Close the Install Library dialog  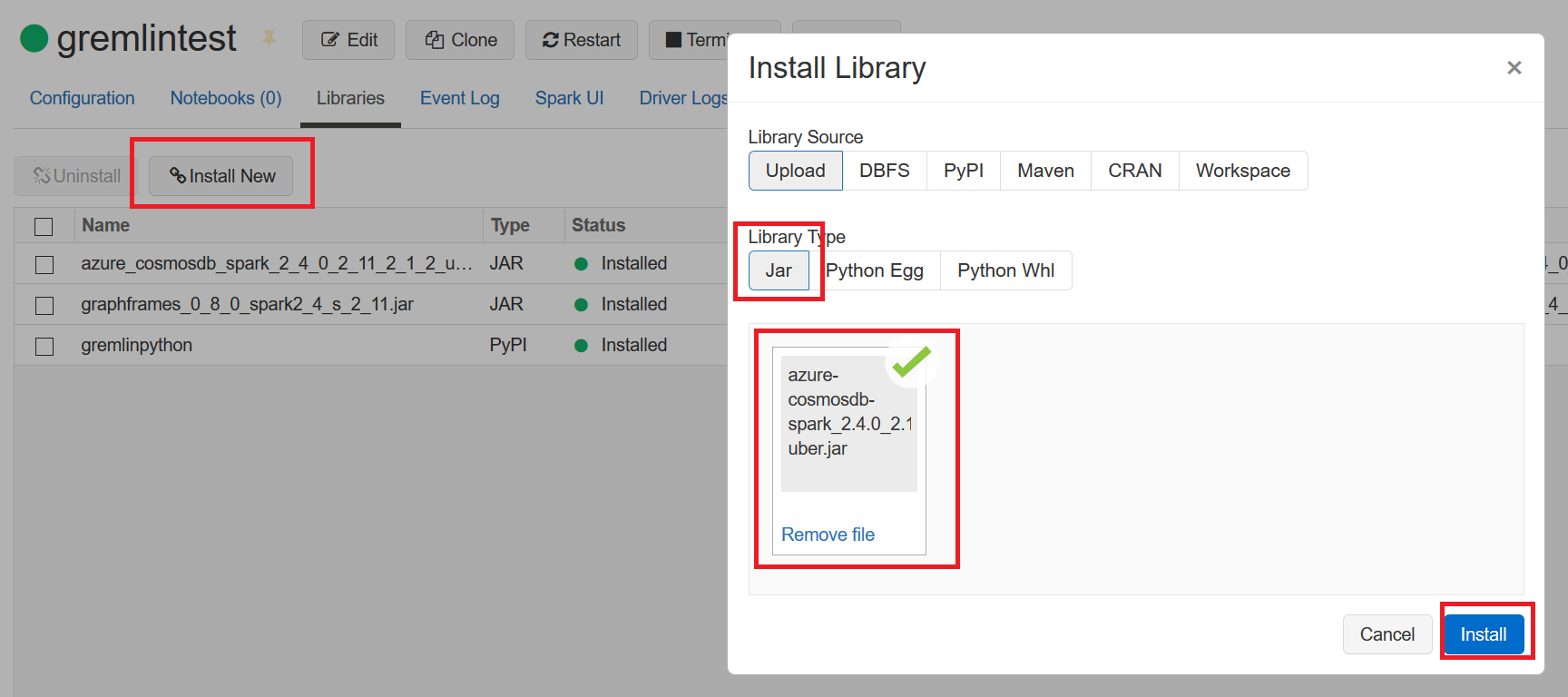point(1514,68)
